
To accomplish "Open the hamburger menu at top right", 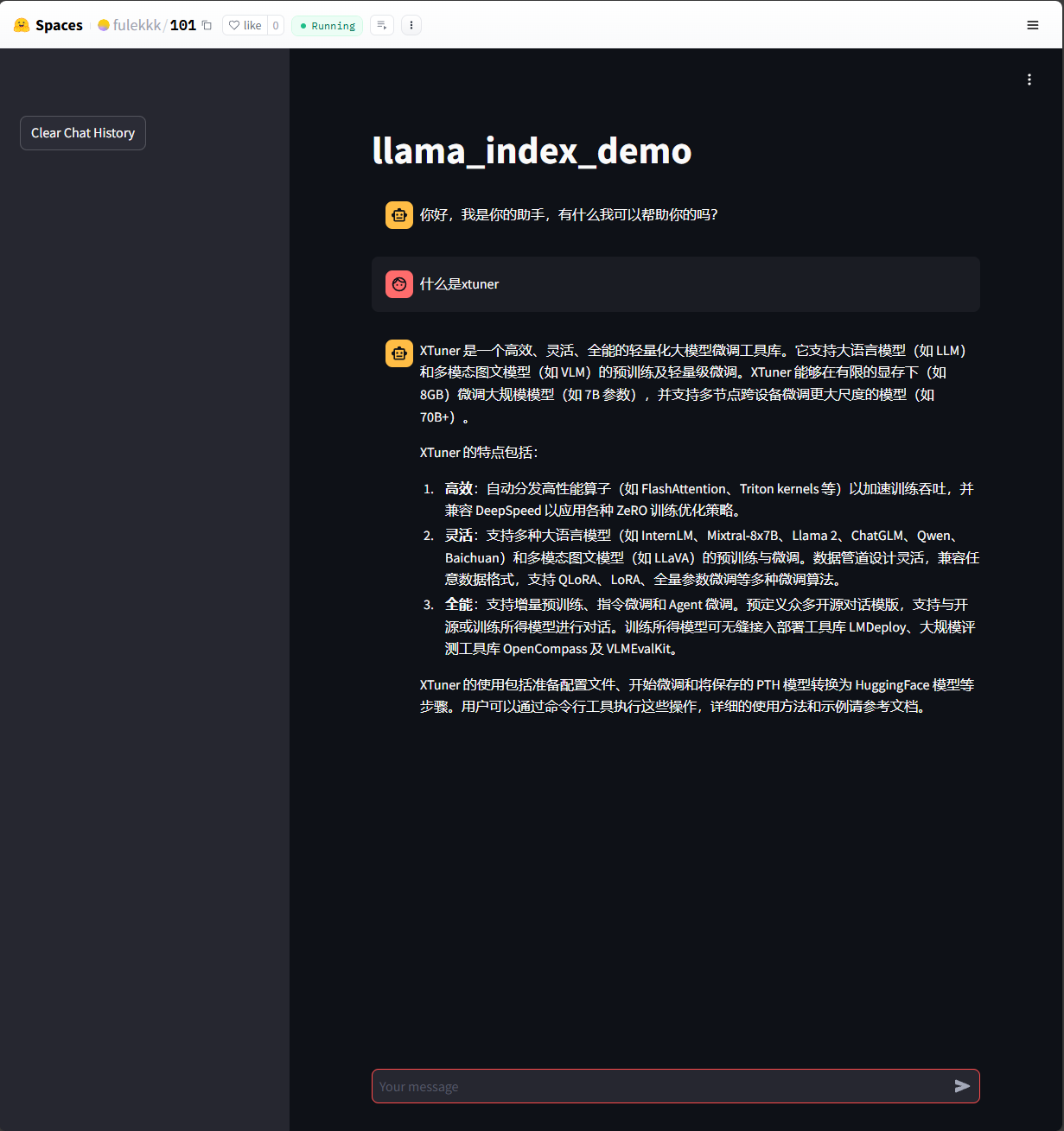I will point(1032,25).
